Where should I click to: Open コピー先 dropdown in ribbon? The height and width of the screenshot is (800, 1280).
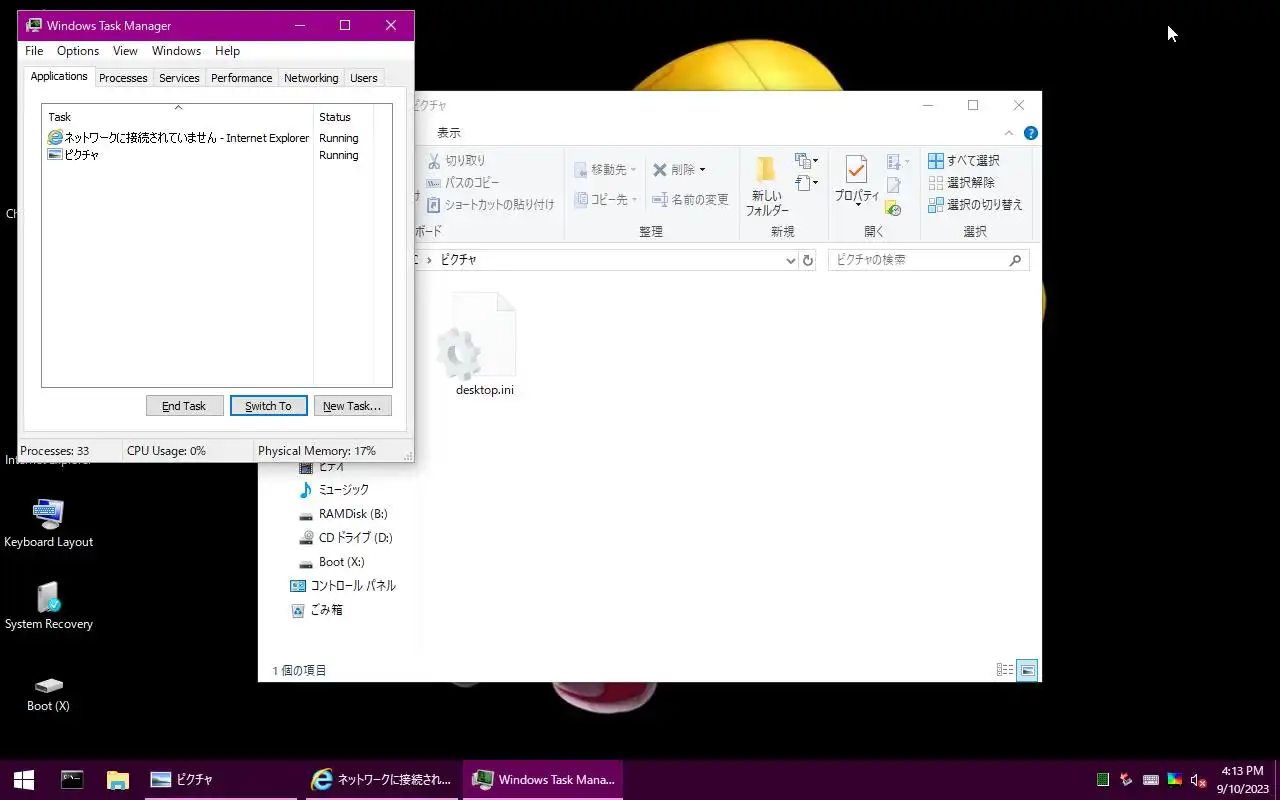click(x=606, y=200)
